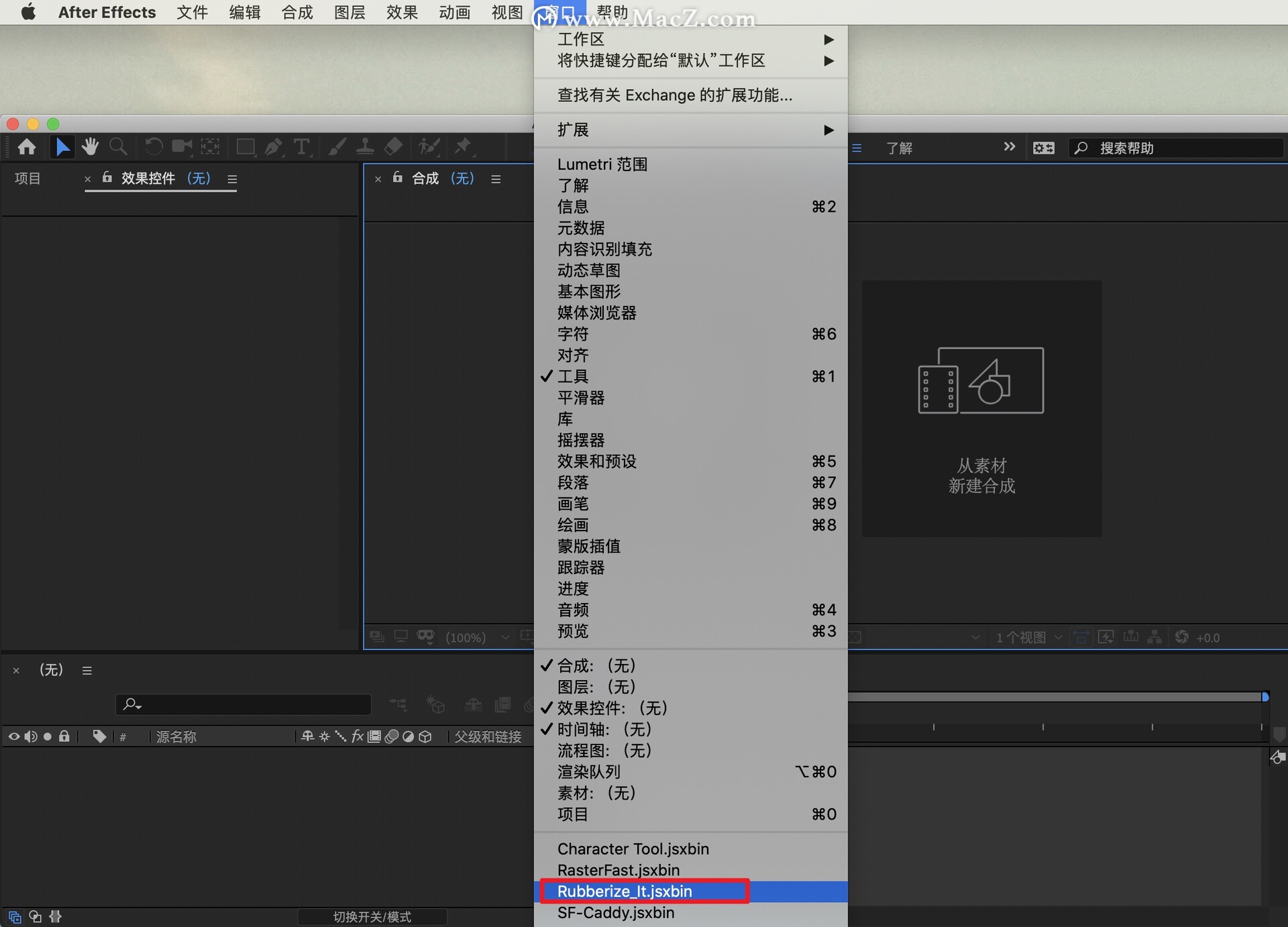This screenshot has width=1288, height=927.
Task: Open the Composition panel hamburger menu
Action: (x=496, y=179)
